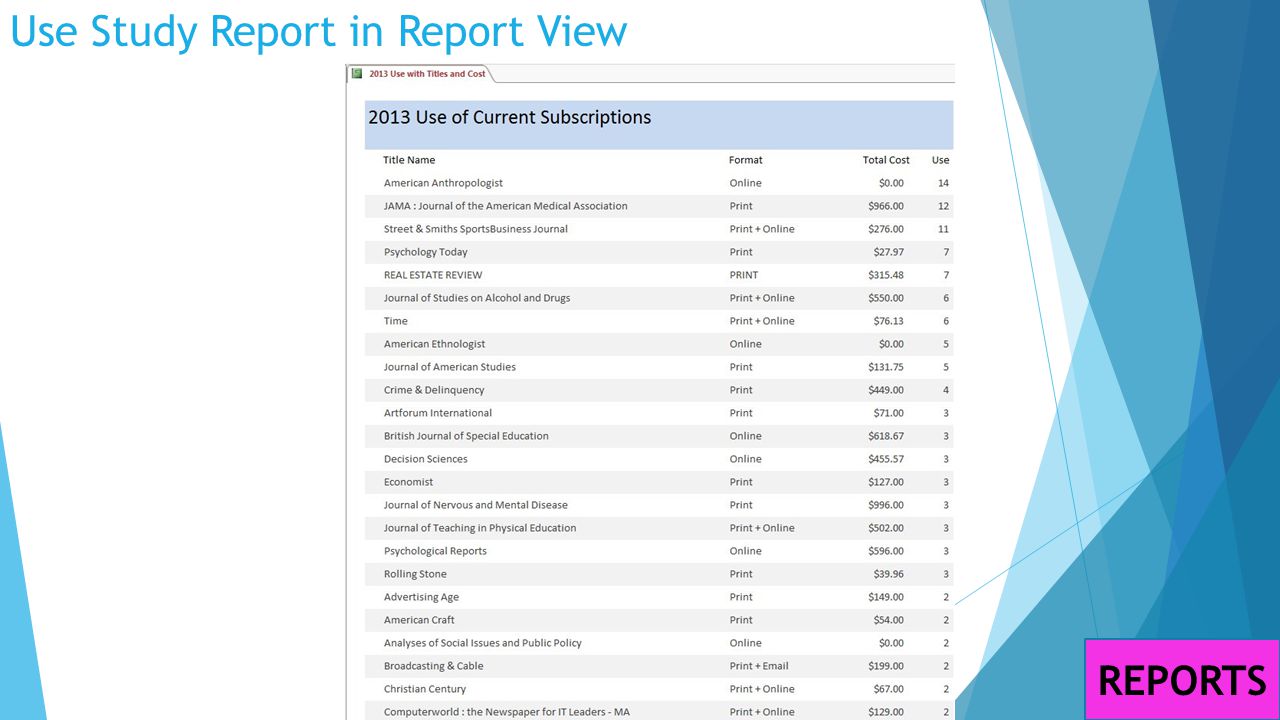1280x720 pixels.
Task: Click the 'Economist' title
Action: (x=409, y=482)
